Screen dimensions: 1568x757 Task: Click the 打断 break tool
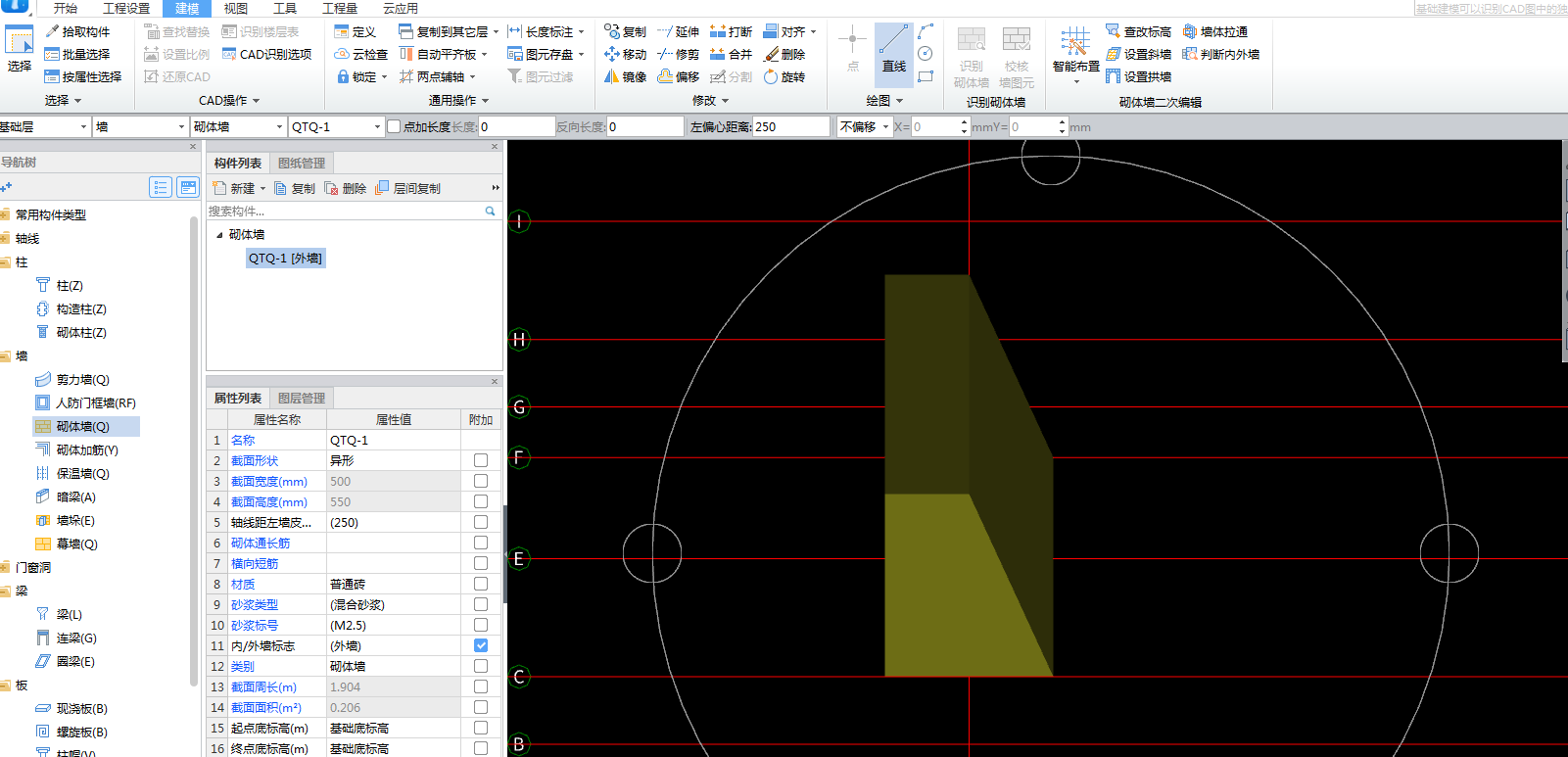click(731, 31)
